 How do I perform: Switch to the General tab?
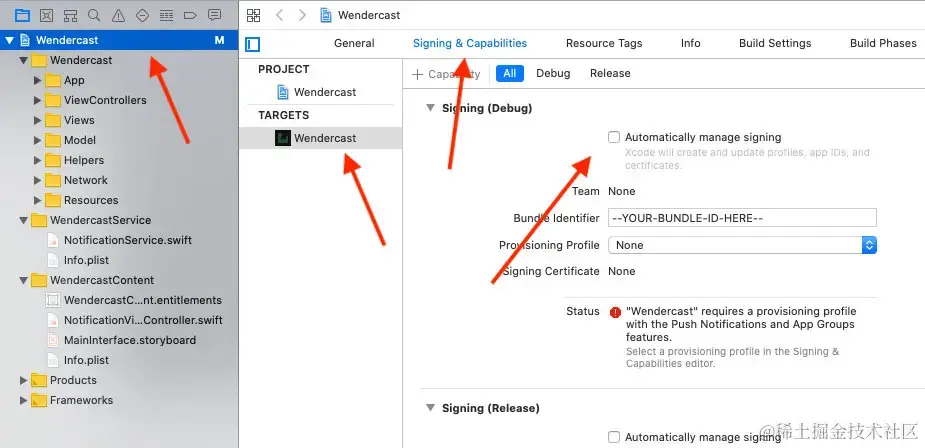(x=354, y=43)
